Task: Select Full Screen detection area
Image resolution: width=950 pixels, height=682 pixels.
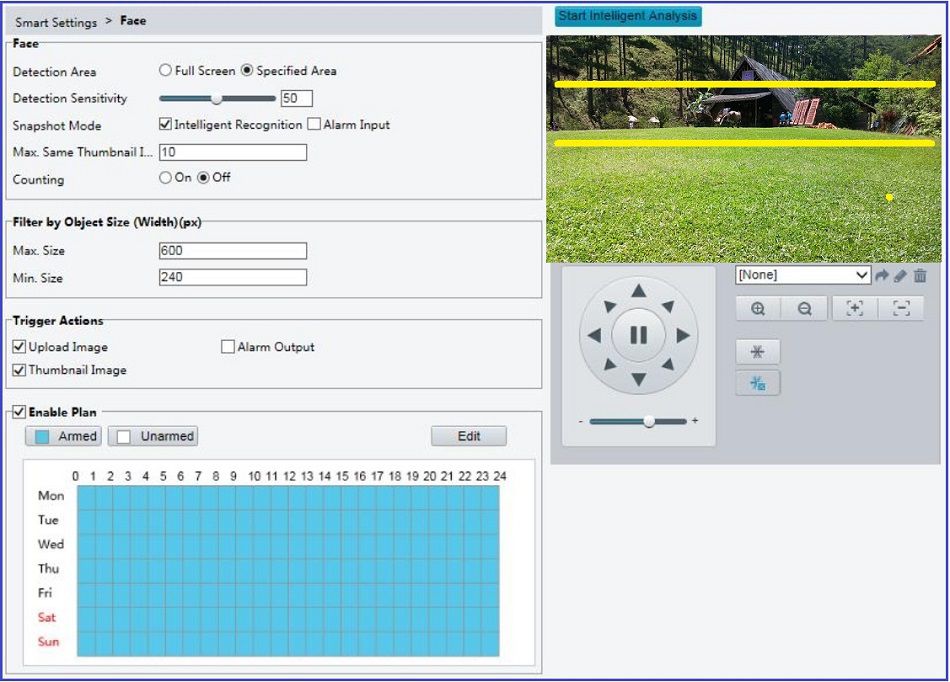Action: (165, 70)
